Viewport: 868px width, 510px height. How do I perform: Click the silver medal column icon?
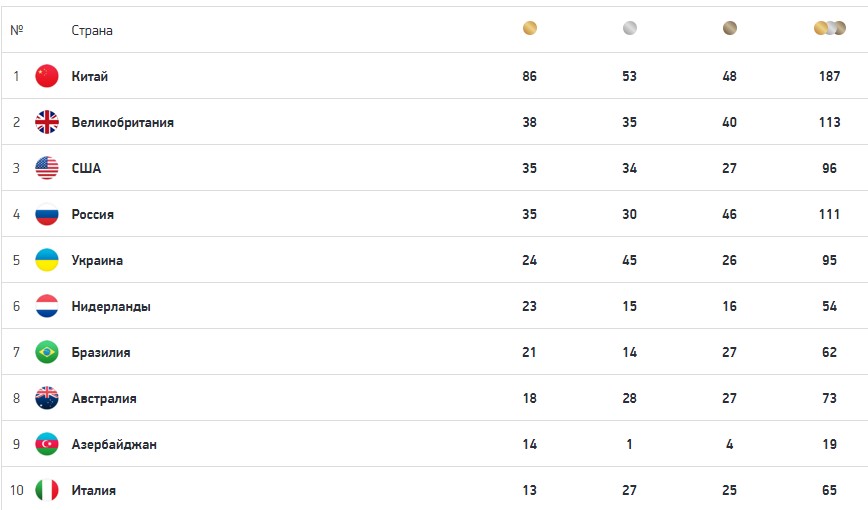629,28
